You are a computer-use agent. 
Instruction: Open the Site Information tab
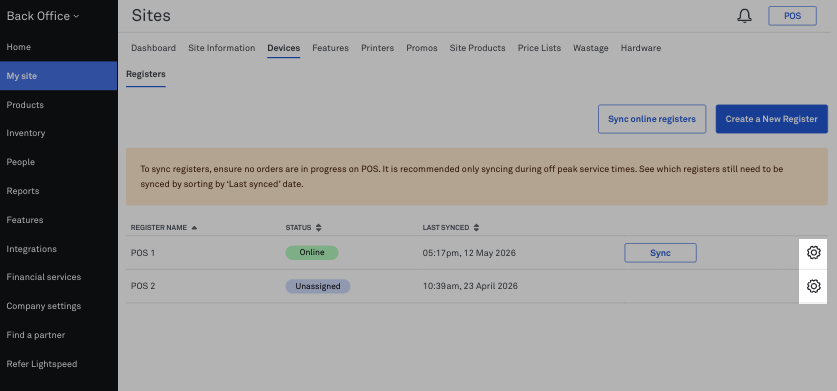tap(222, 48)
